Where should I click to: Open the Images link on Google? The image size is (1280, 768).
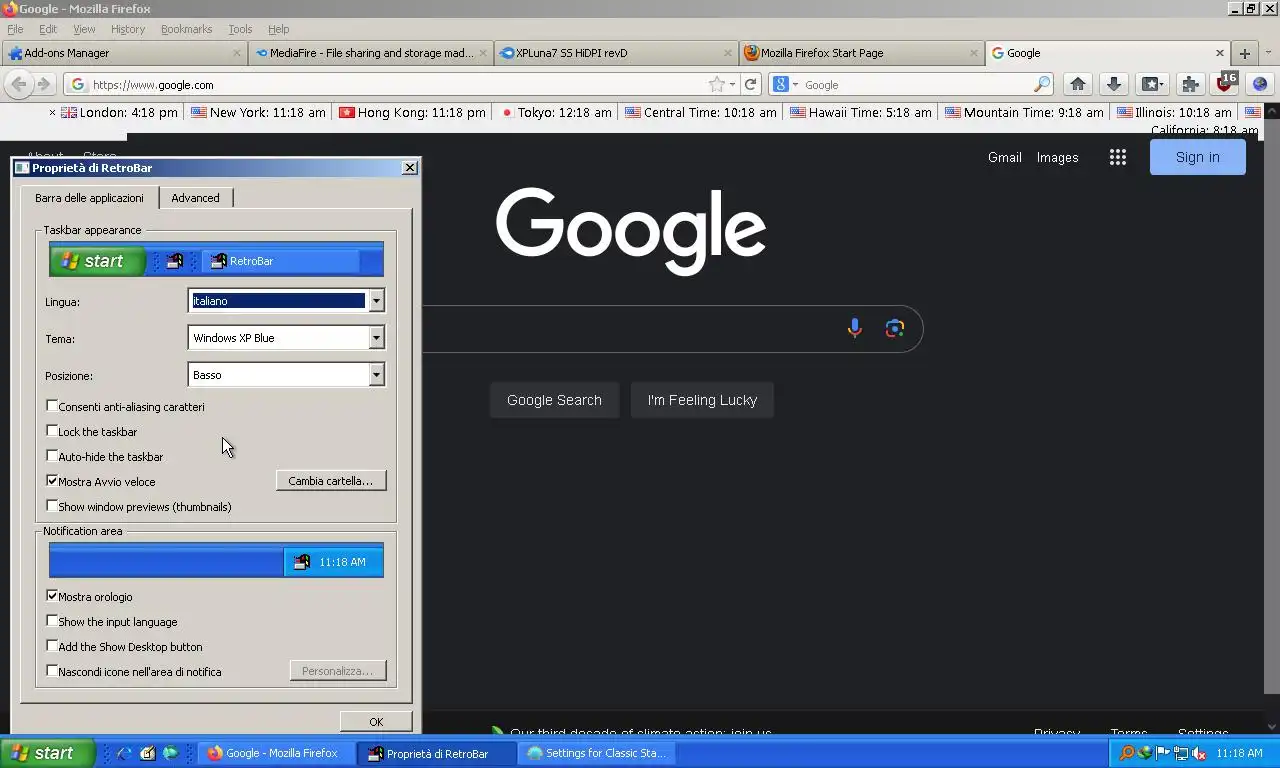click(1057, 157)
